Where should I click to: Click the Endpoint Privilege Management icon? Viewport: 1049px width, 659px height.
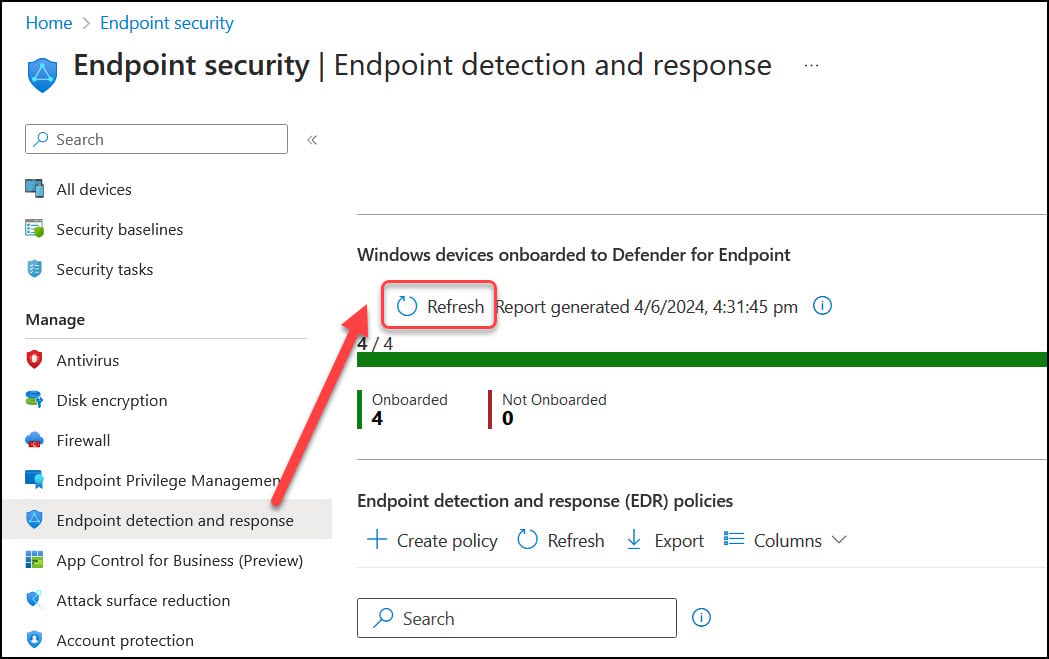coord(34,480)
